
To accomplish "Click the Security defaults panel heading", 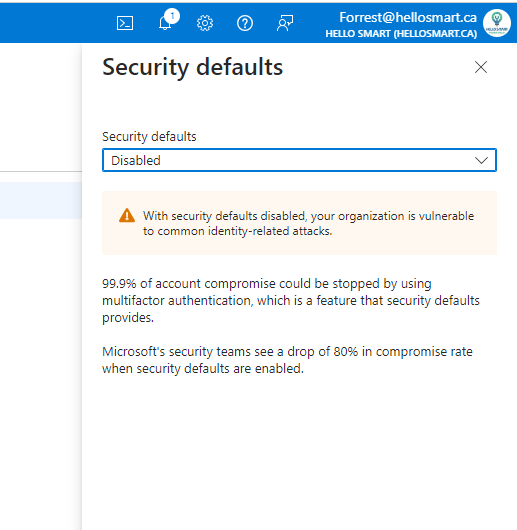I will (x=193, y=67).
